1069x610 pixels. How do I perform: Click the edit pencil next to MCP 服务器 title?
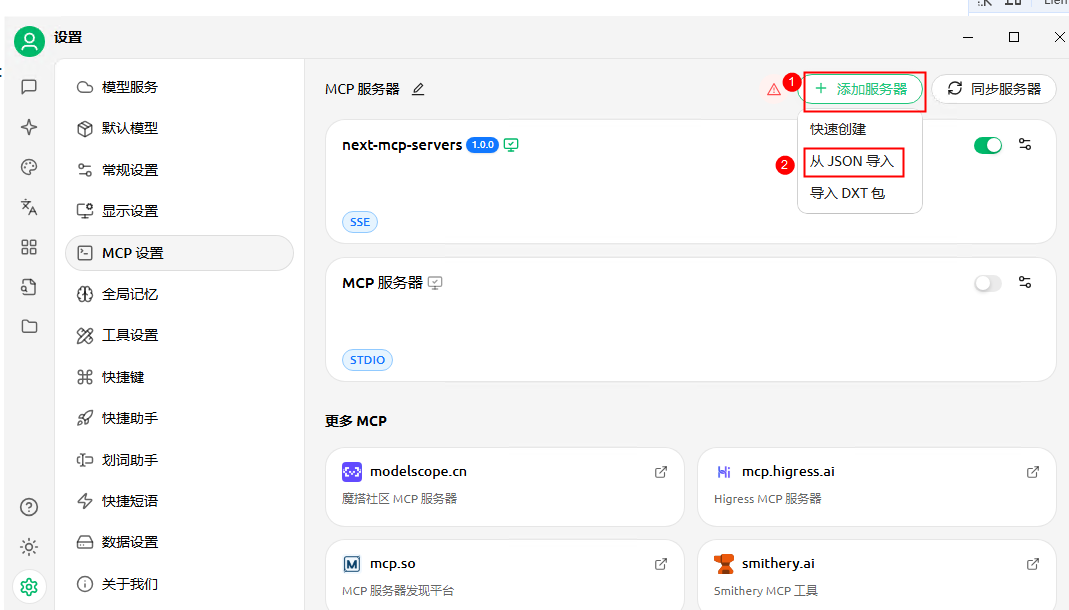[418, 89]
